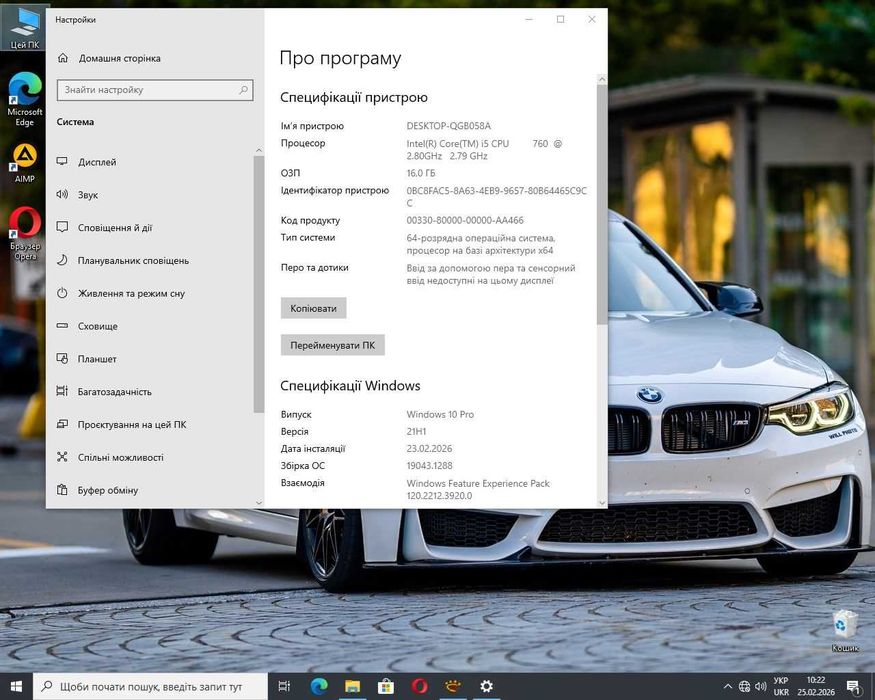Open the Display settings icon
The image size is (875, 700).
pos(62,162)
